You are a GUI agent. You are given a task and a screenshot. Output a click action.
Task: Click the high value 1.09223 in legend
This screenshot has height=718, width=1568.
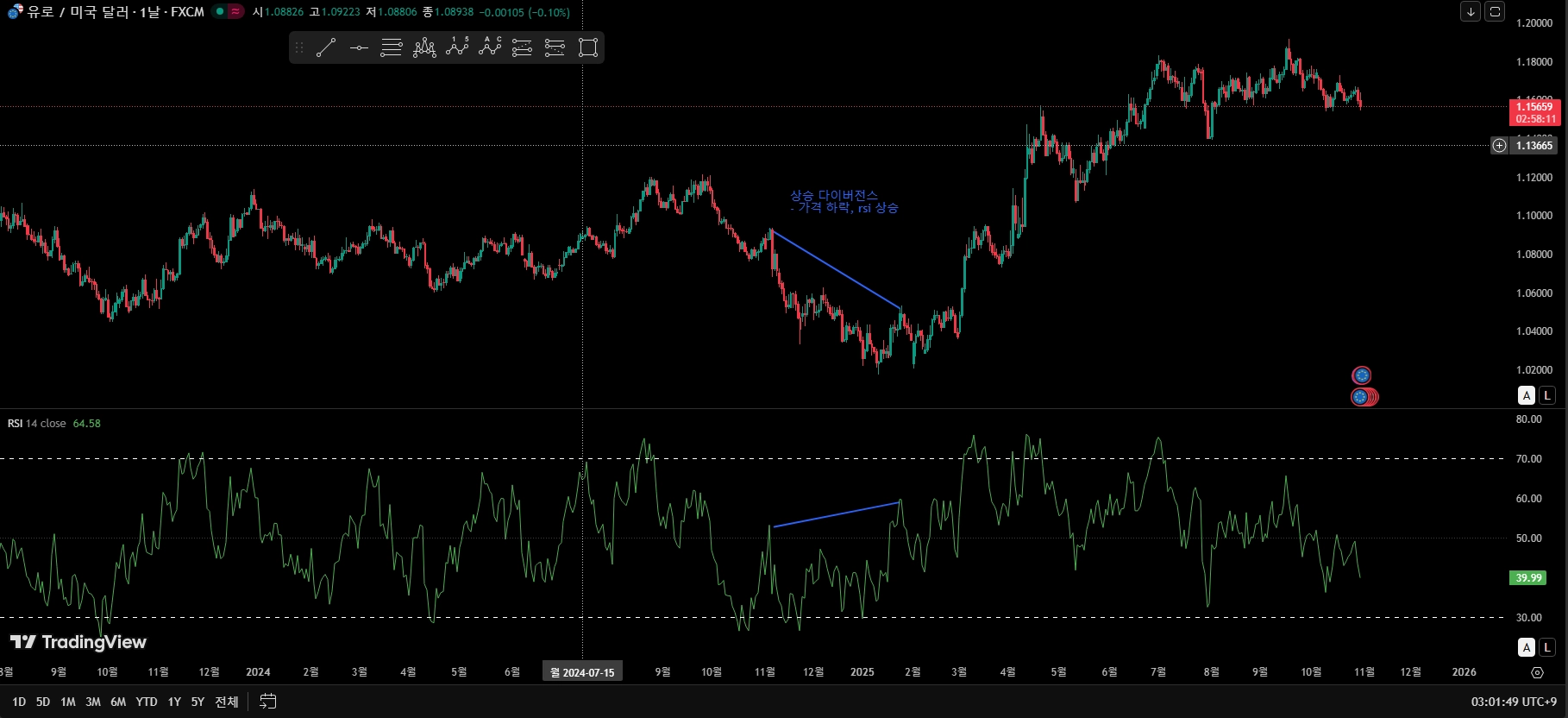point(341,12)
